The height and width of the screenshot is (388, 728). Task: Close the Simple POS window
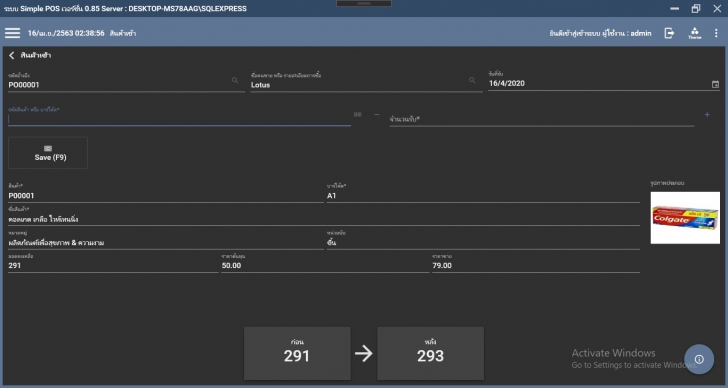(x=717, y=8)
